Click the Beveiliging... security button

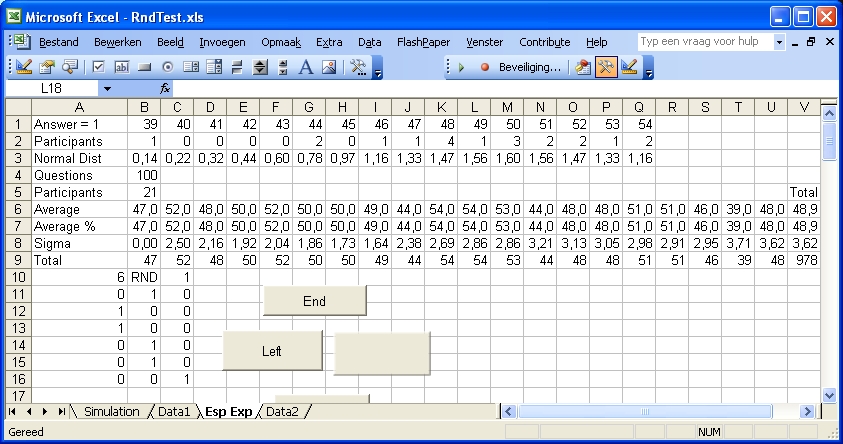(x=530, y=67)
